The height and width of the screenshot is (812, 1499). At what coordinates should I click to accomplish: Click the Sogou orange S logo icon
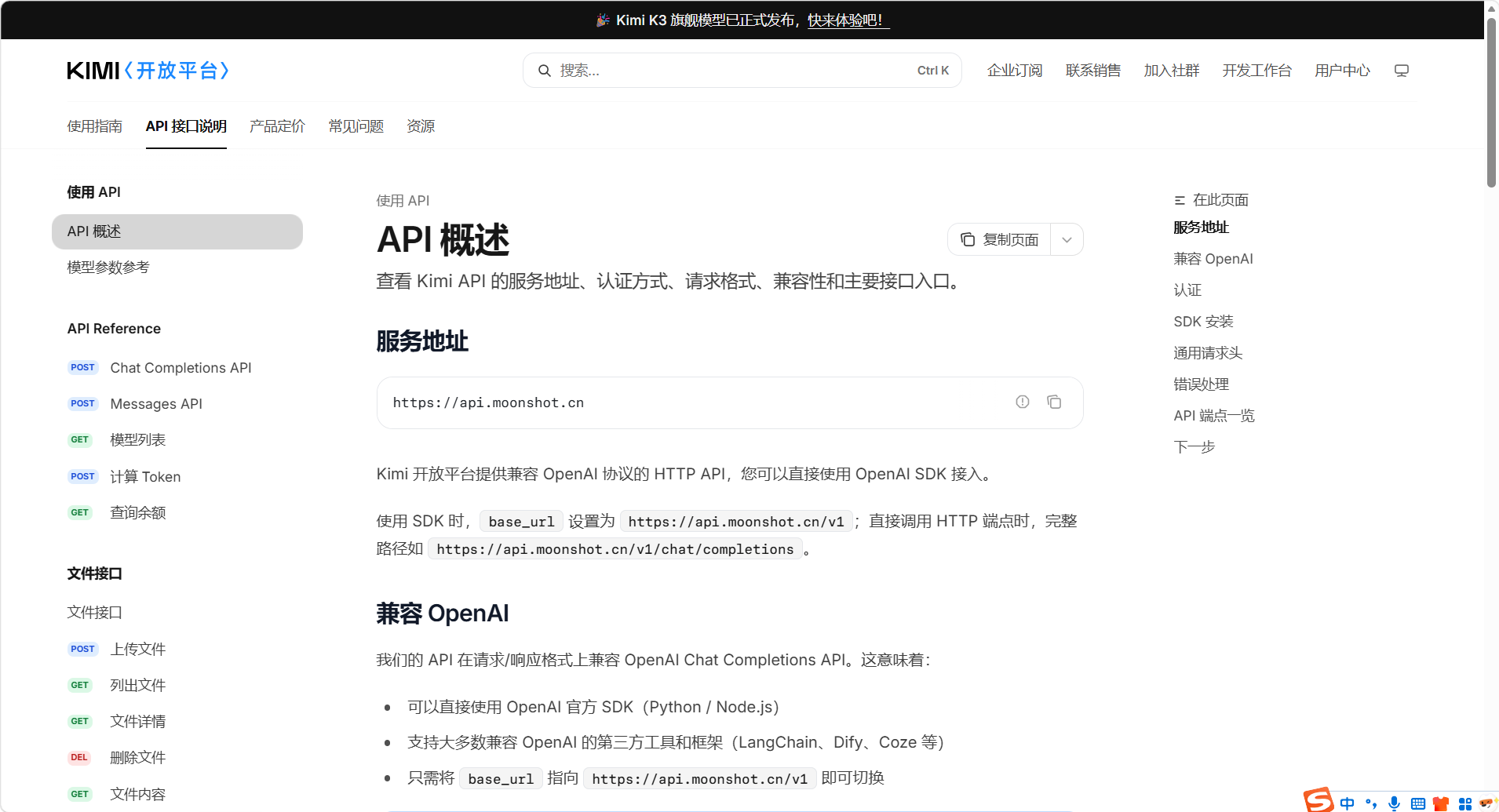[1319, 800]
